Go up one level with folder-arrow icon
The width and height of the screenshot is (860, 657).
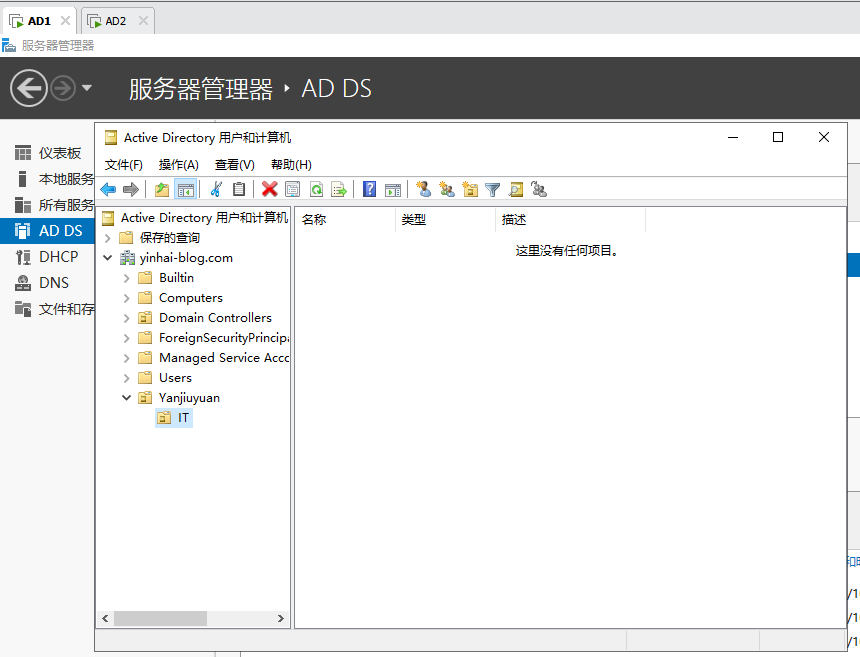pyautogui.click(x=162, y=190)
